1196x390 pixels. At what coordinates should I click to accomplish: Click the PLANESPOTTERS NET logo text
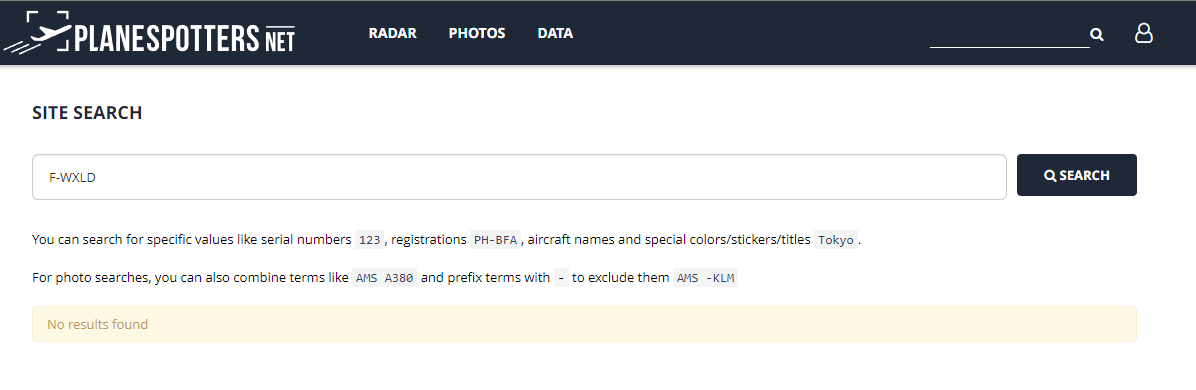pyautogui.click(x=184, y=37)
